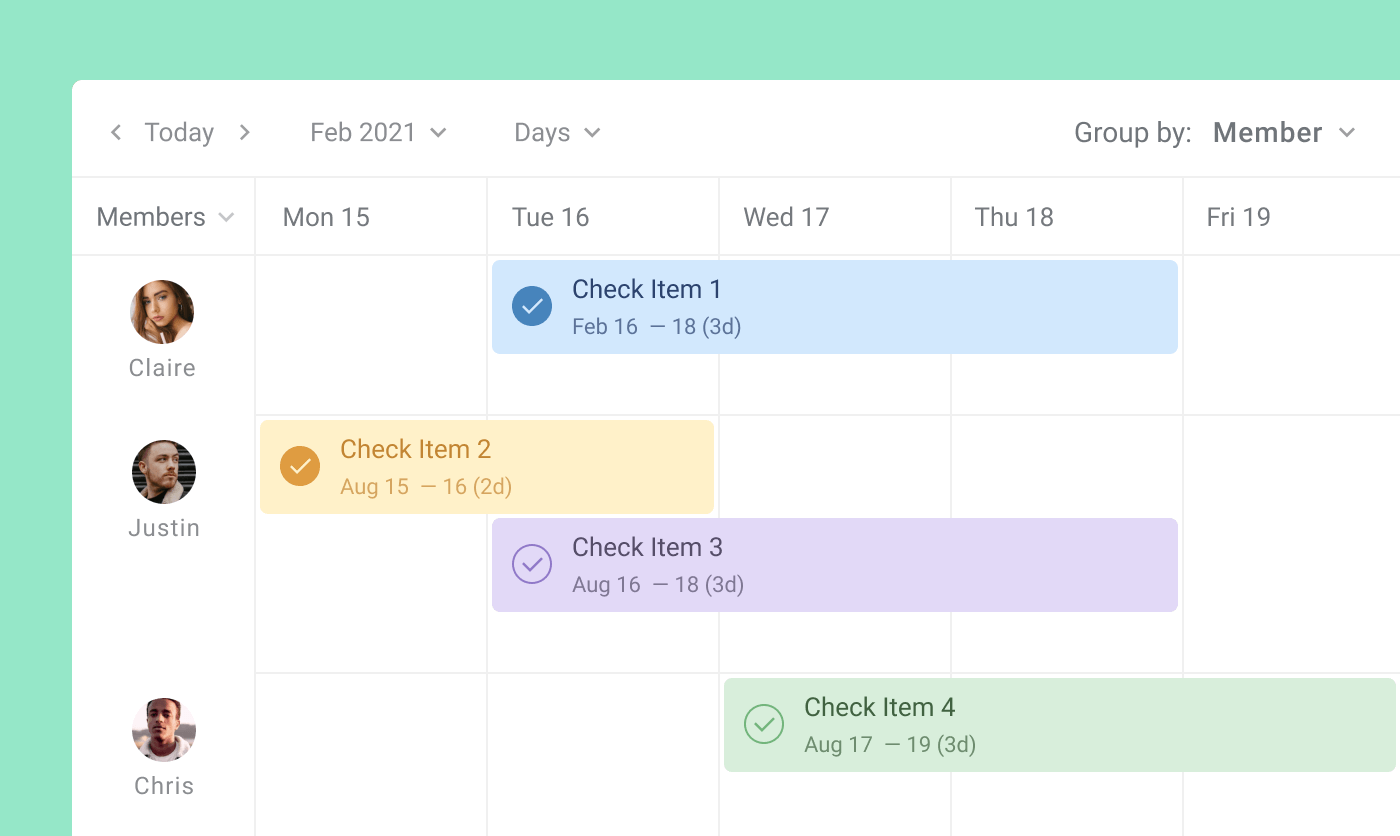1400x836 pixels.
Task: Expand the Members column chevron
Action: pyautogui.click(x=226, y=216)
